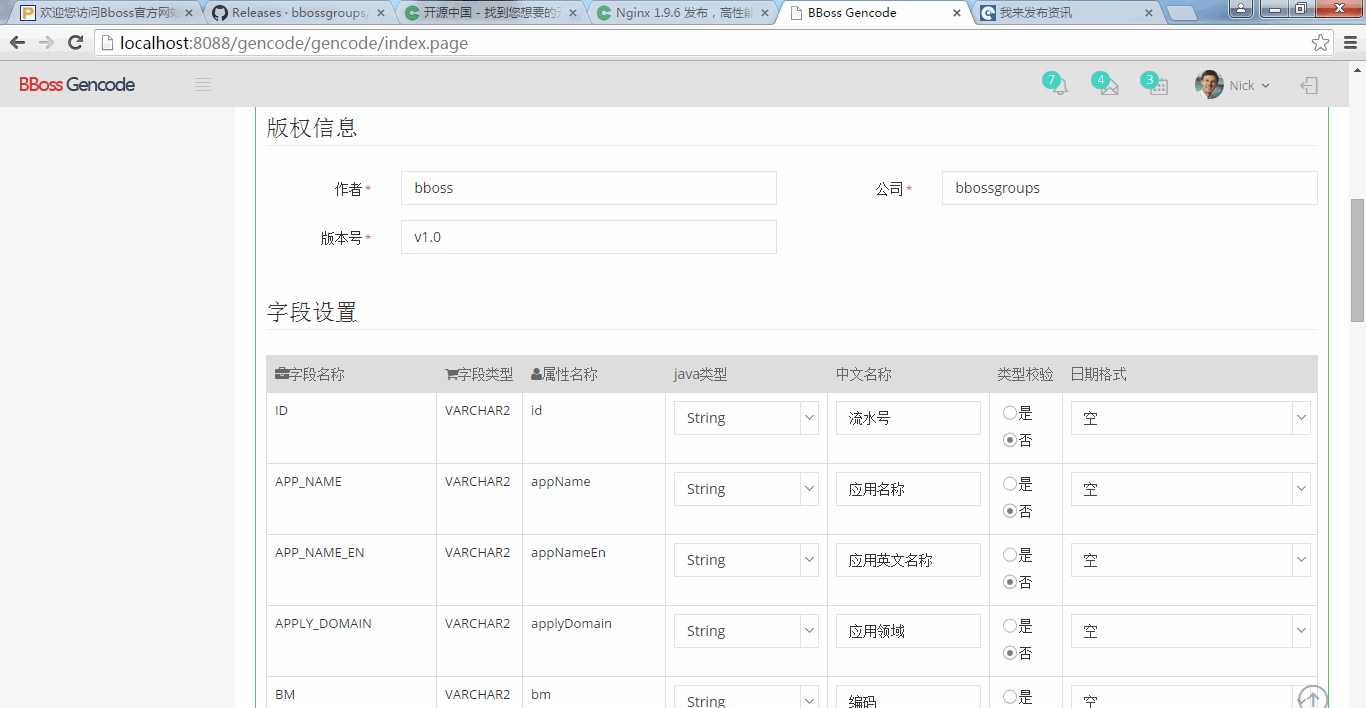Open the notifications bell icon
This screenshot has height=708, width=1366.
pyautogui.click(x=1059, y=87)
